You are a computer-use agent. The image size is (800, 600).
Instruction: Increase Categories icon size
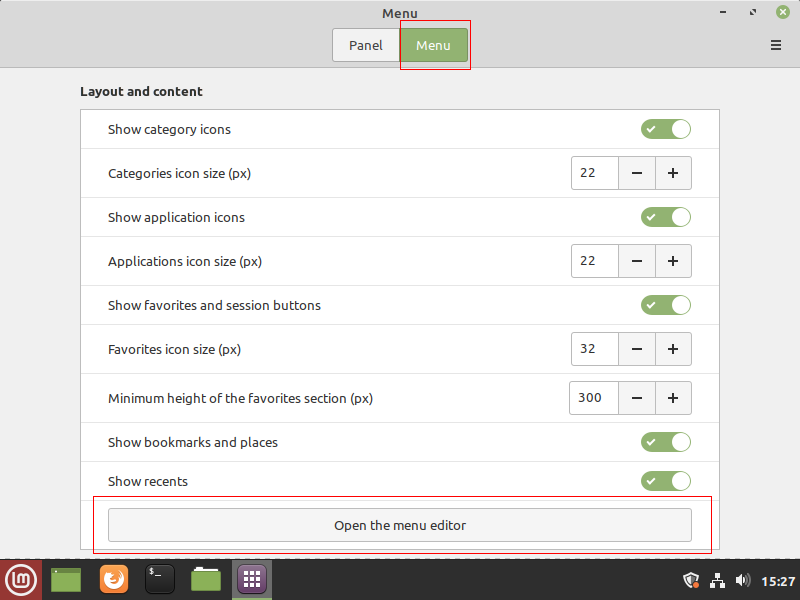[673, 173]
